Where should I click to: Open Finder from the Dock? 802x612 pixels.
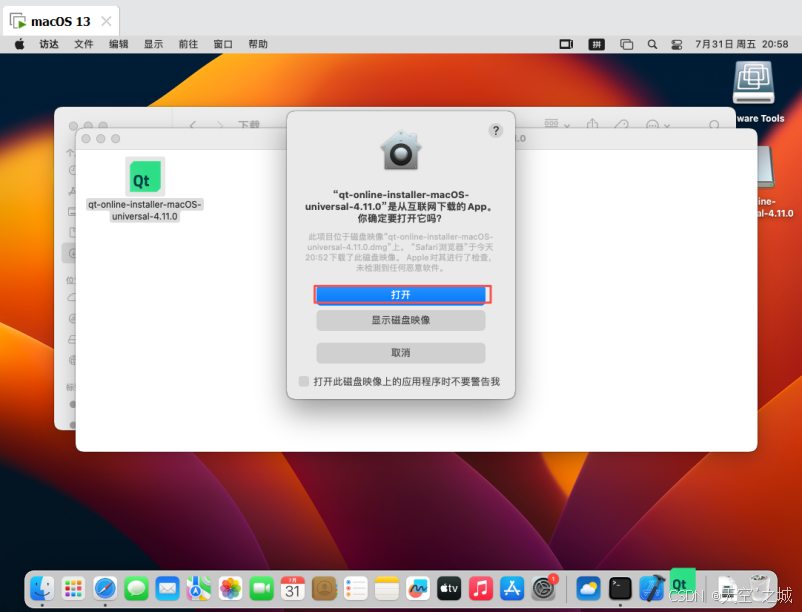click(42, 589)
